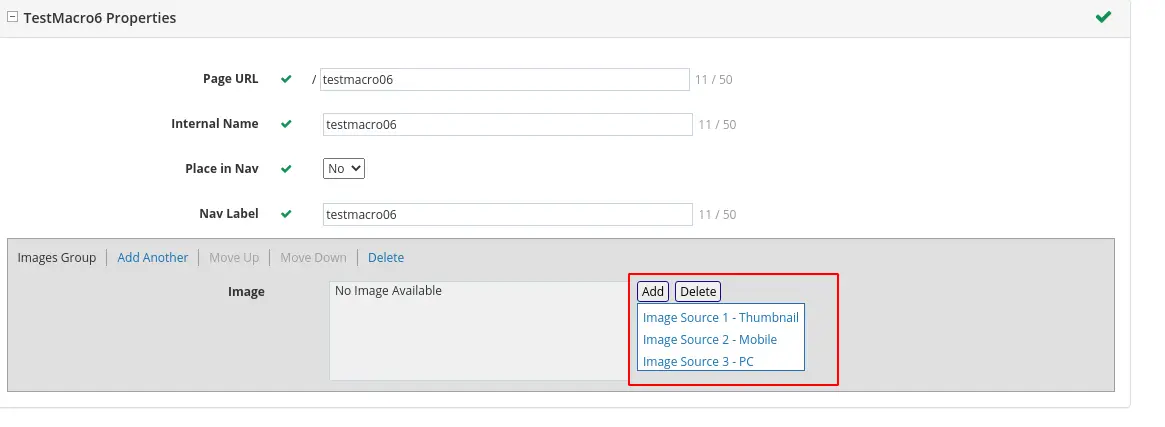Edit the Nav Label input box
Screen dimensions: 1165x427
pos(507,215)
